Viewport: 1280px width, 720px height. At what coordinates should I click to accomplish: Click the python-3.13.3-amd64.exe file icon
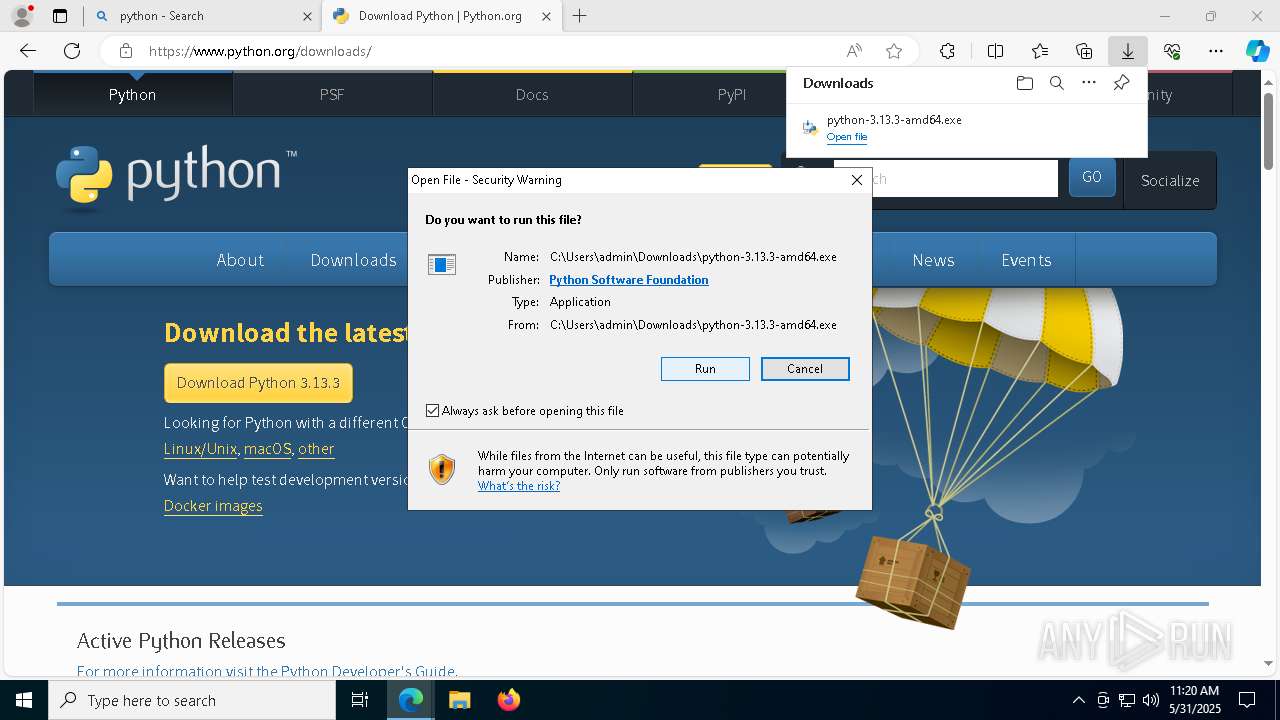[x=810, y=127]
